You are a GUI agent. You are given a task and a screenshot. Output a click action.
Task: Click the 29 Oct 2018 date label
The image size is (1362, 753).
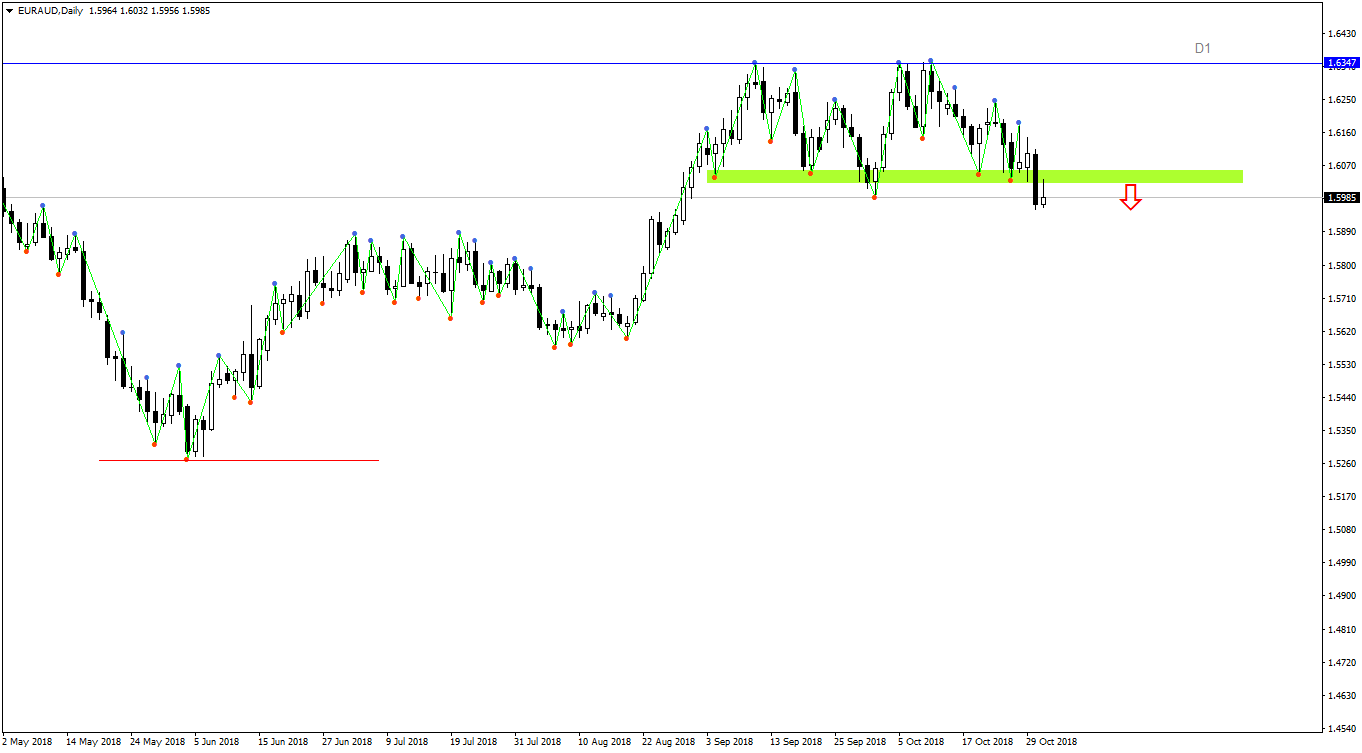[x=1052, y=742]
